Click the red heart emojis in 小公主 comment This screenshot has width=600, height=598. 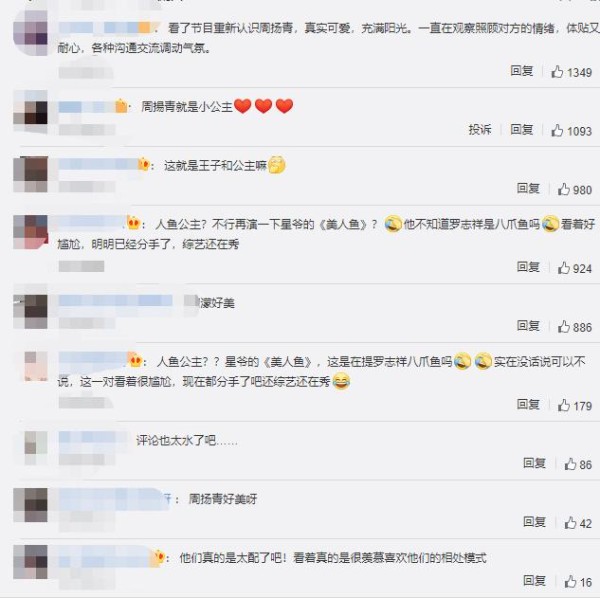click(x=263, y=106)
